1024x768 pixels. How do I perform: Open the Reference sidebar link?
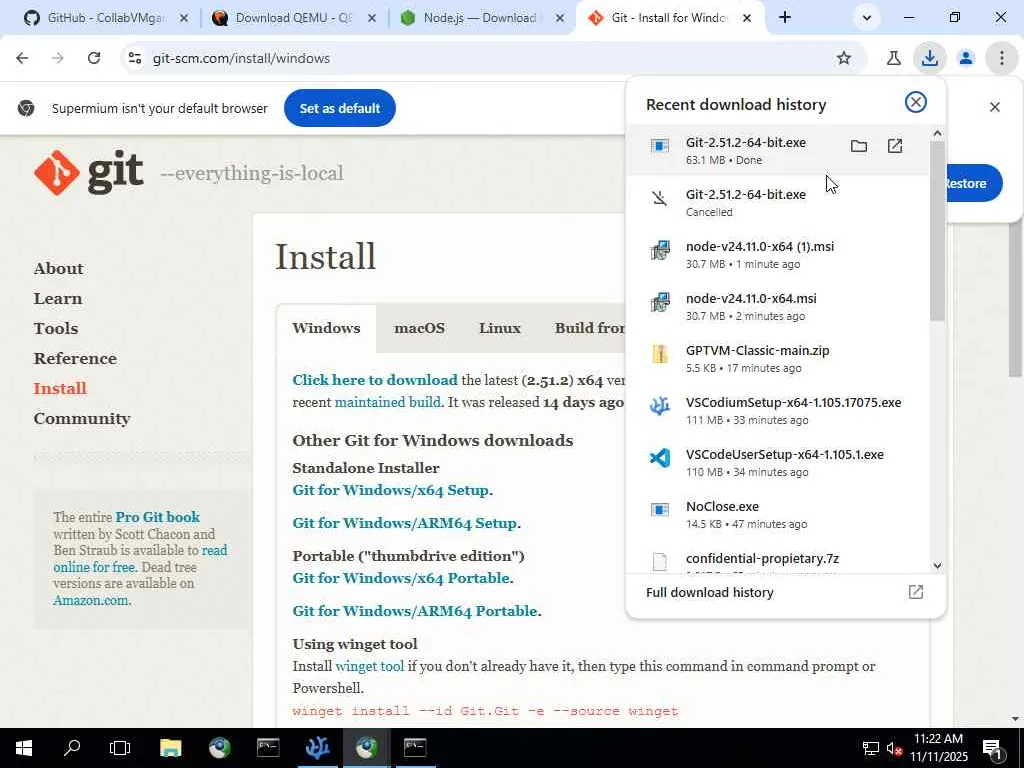(x=75, y=359)
